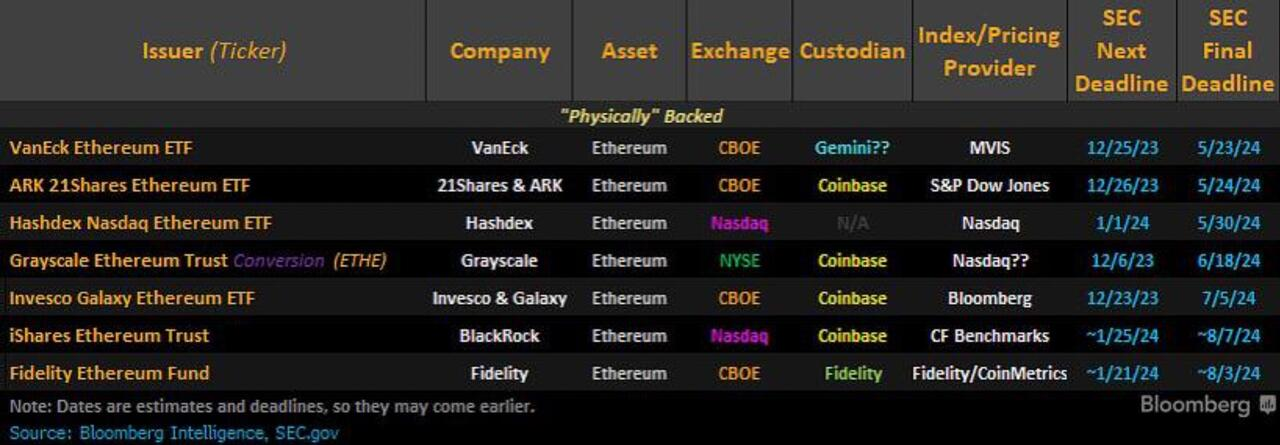Click the Gemini?? custodian cell
This screenshot has width=1280, height=445.
[852, 148]
